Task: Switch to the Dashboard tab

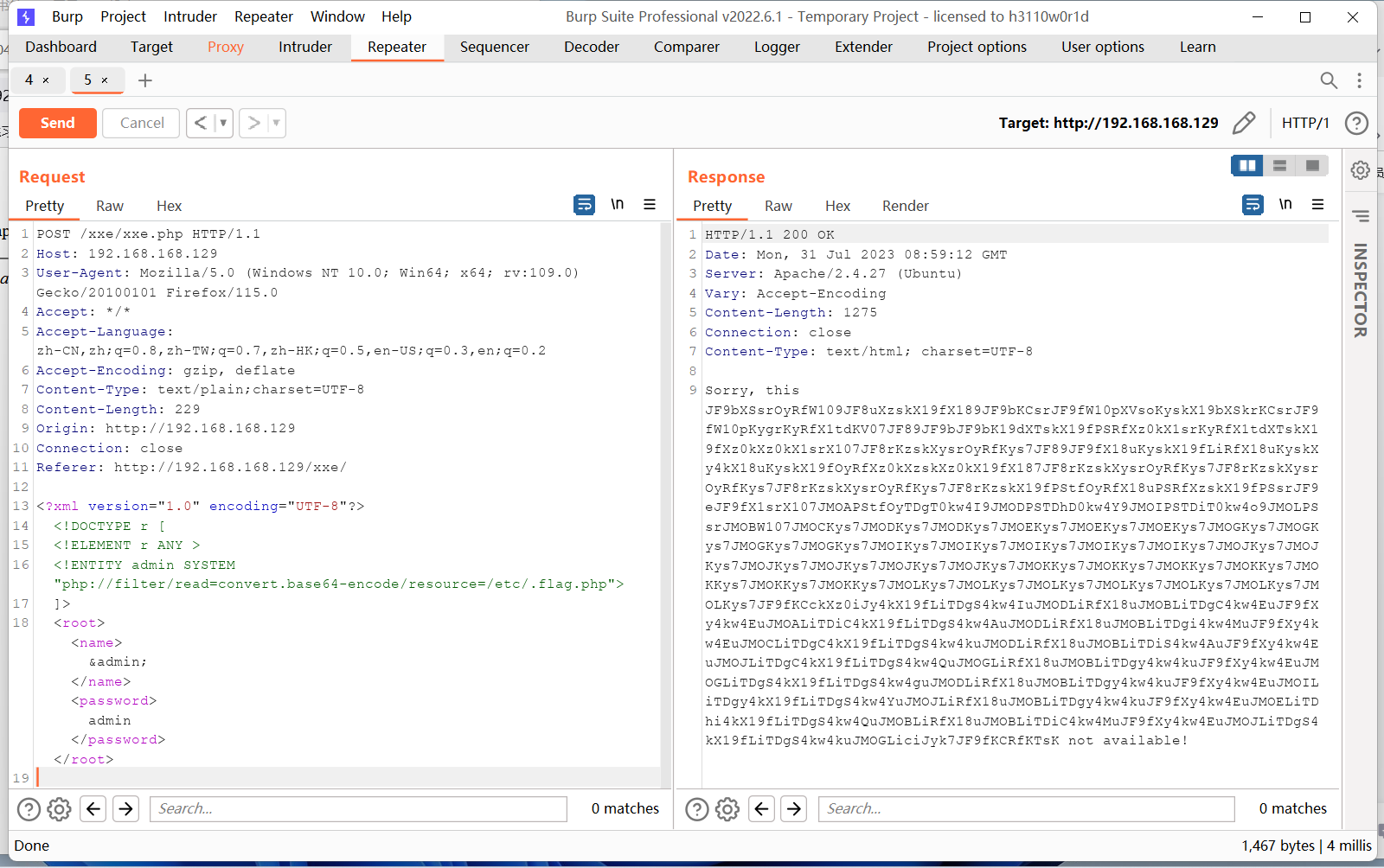Action: click(61, 47)
